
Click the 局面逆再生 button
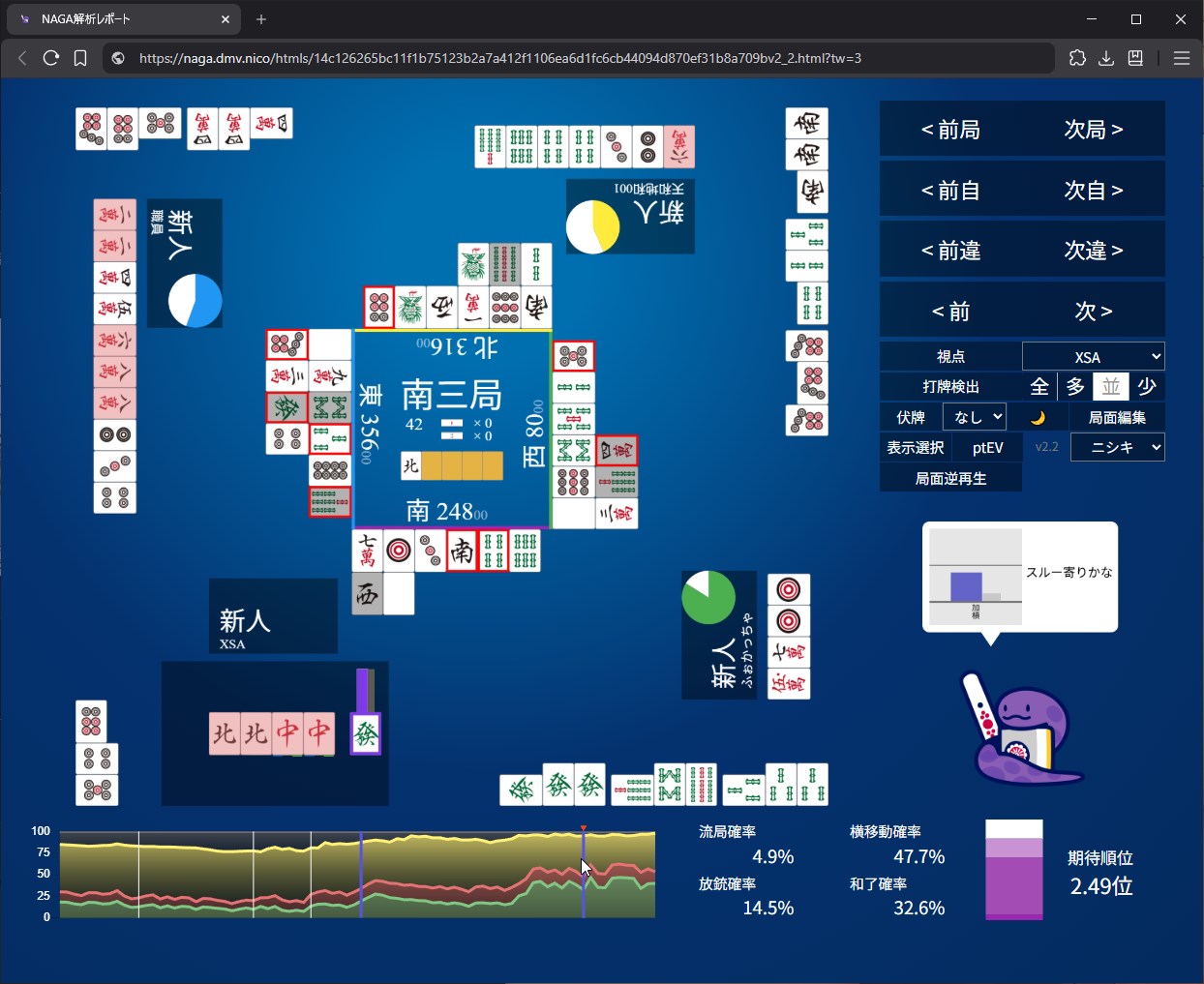tap(950, 478)
